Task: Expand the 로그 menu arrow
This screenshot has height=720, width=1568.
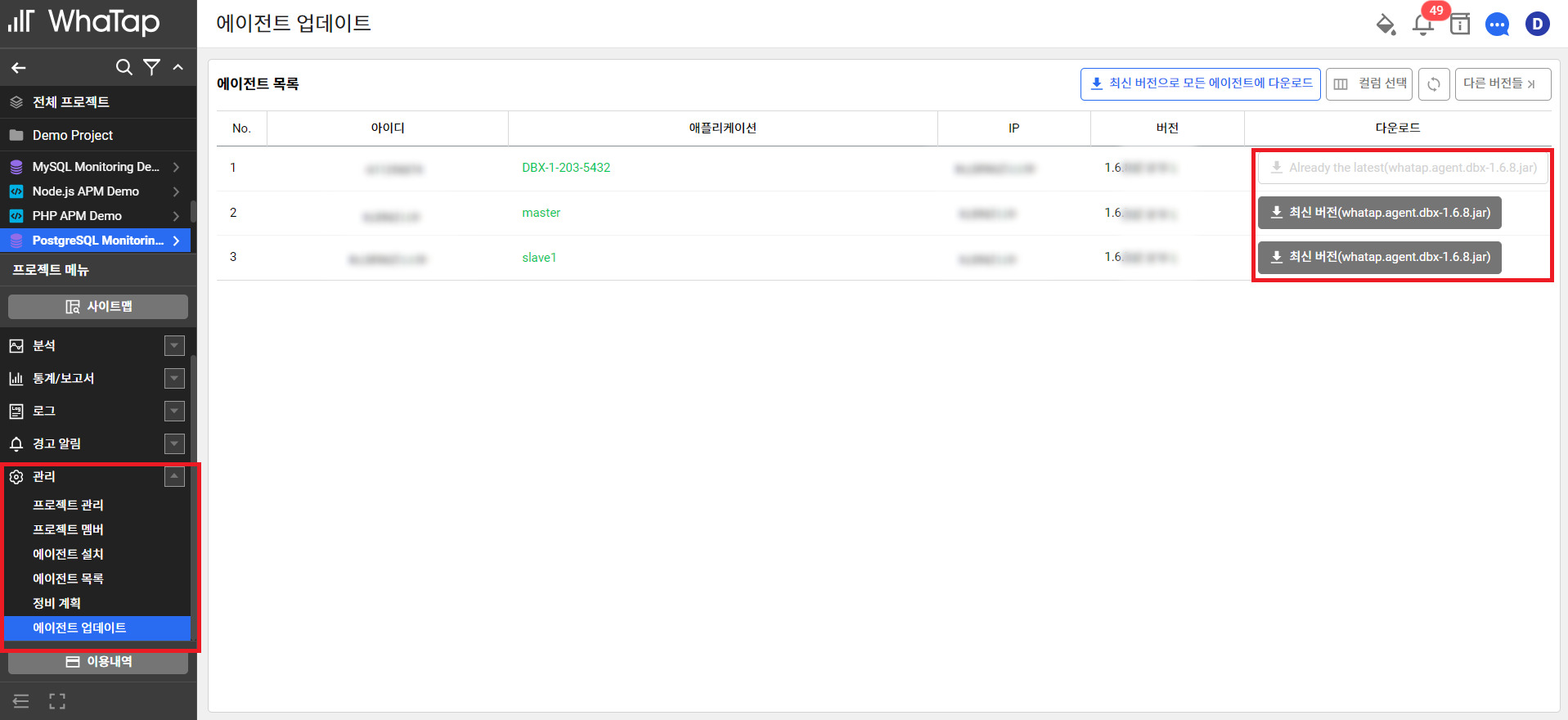Action: click(x=174, y=412)
